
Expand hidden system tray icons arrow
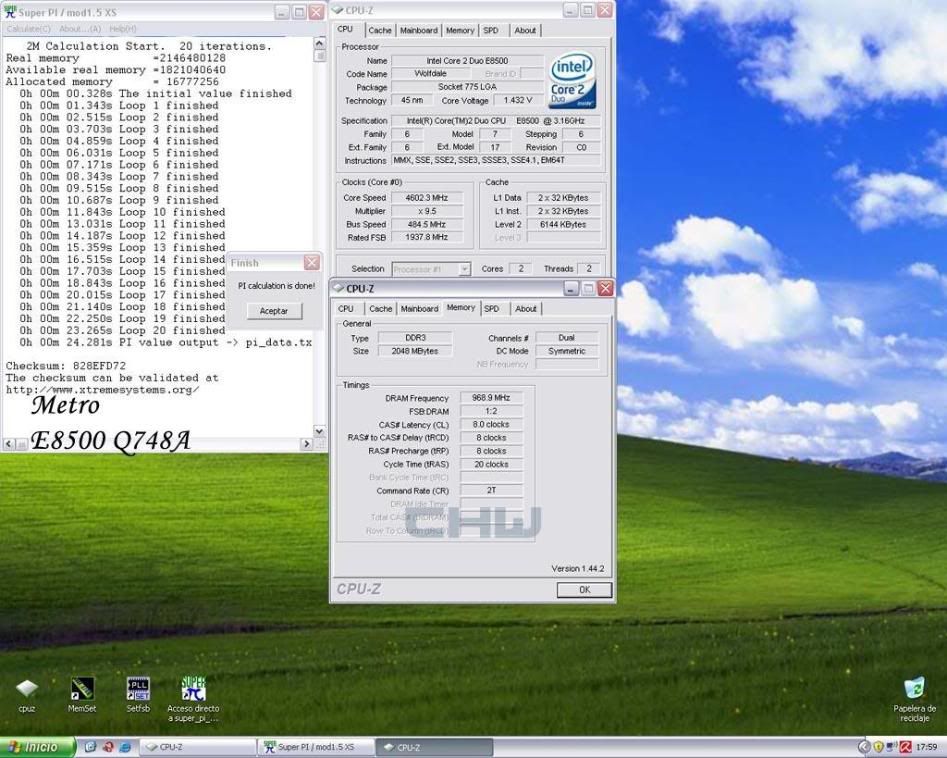pos(864,747)
